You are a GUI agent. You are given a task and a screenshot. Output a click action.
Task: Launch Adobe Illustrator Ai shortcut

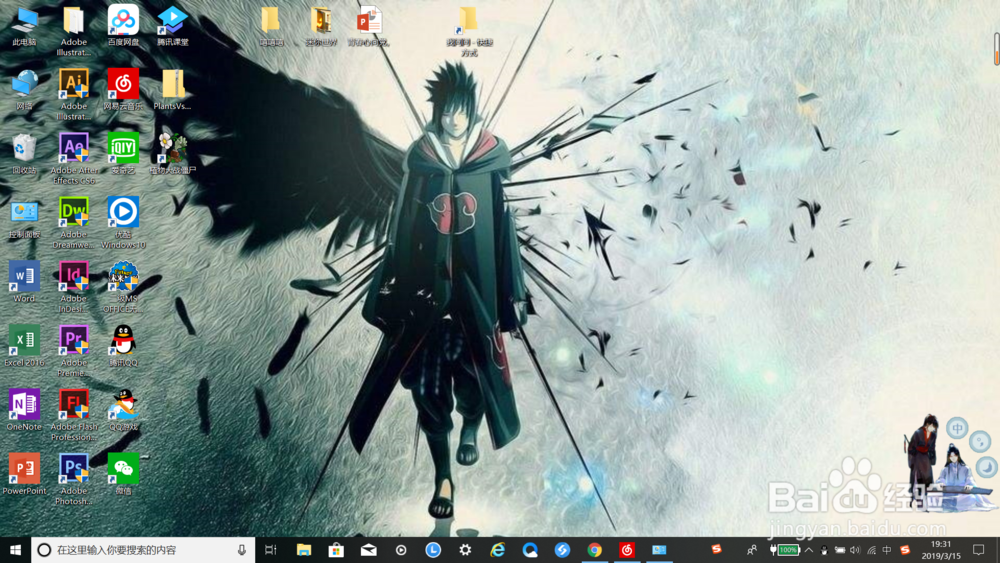[73, 94]
